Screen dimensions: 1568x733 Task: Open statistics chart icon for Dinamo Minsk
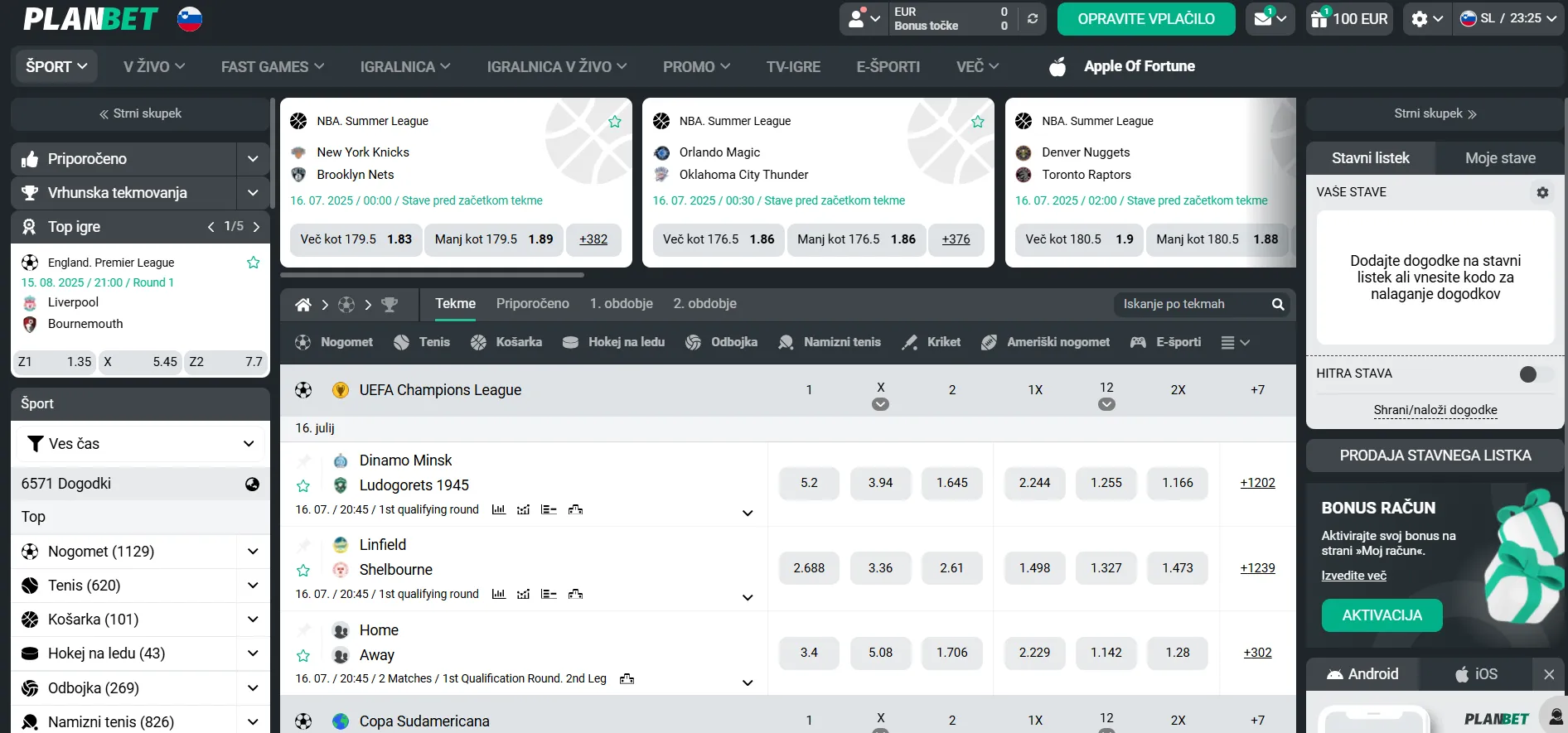pyautogui.click(x=499, y=509)
